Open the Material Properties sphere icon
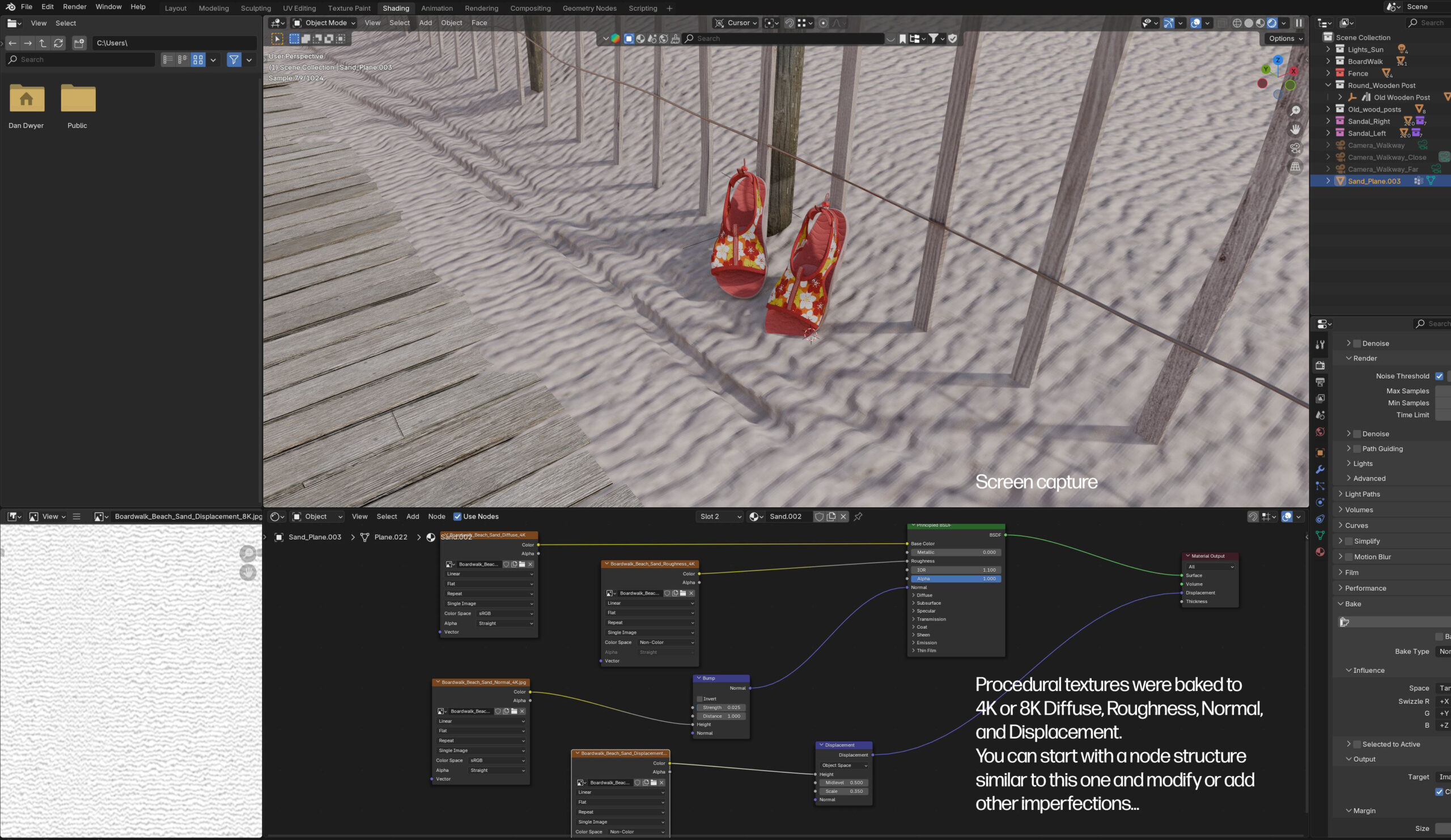 tap(1320, 551)
